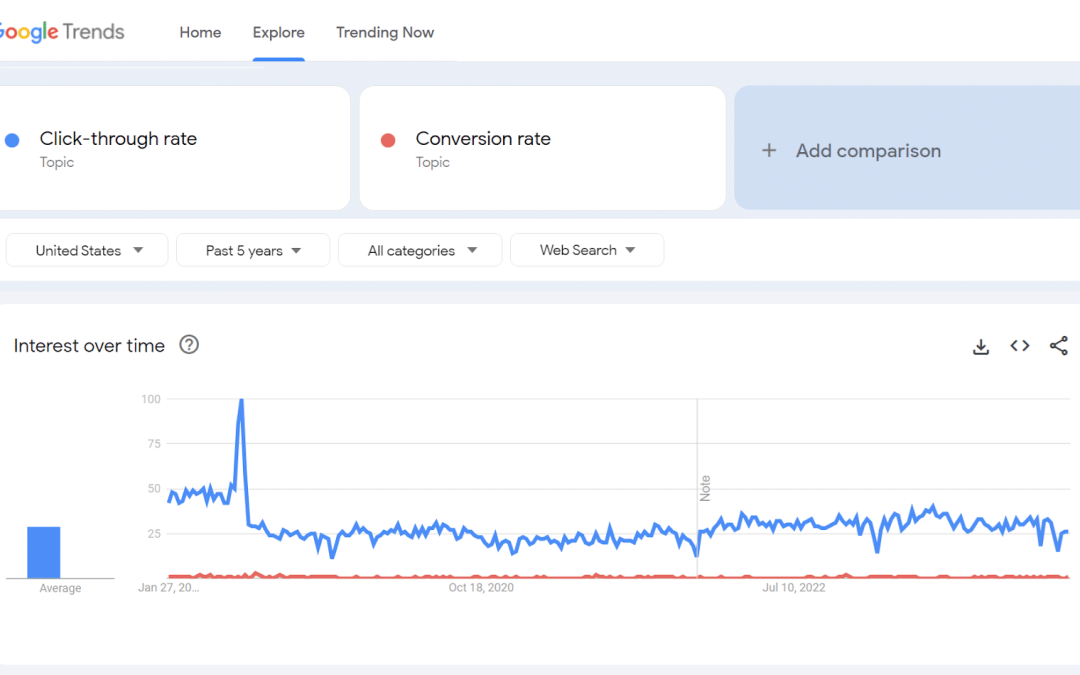The width and height of the screenshot is (1080, 675).
Task: Open the embed code view
Action: click(x=1019, y=345)
